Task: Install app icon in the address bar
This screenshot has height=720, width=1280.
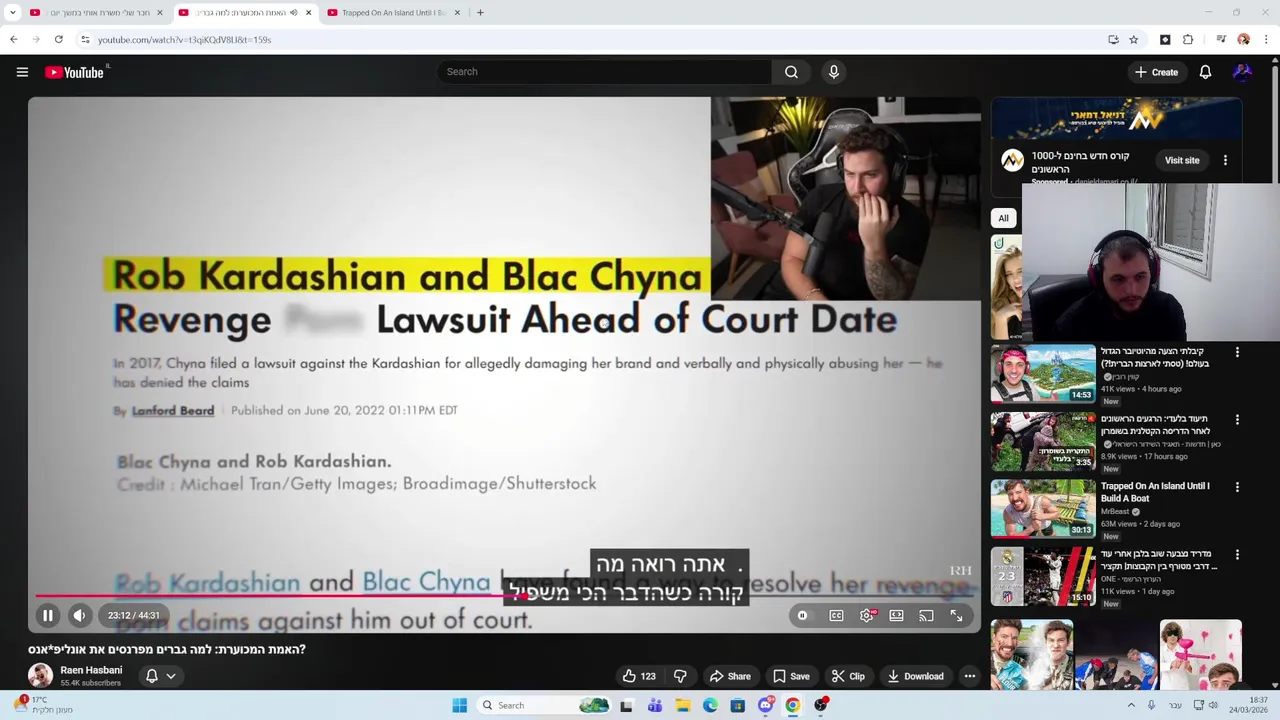Action: (x=1113, y=40)
